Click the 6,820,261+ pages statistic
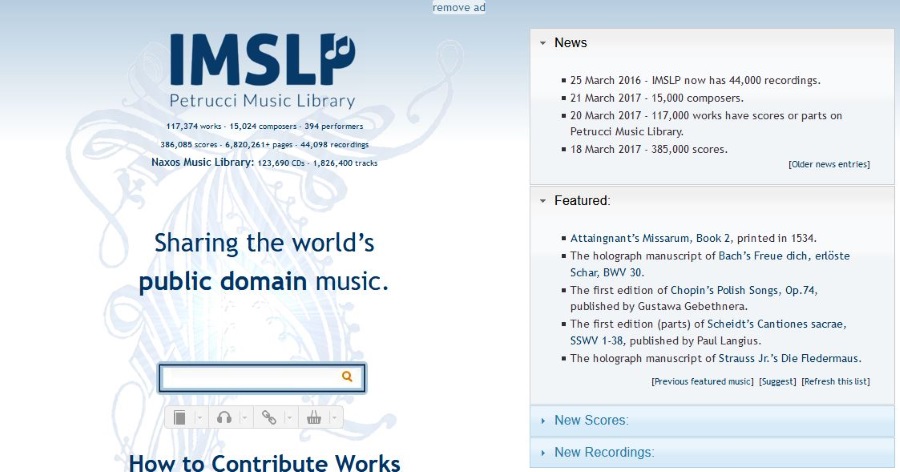 (x=259, y=145)
